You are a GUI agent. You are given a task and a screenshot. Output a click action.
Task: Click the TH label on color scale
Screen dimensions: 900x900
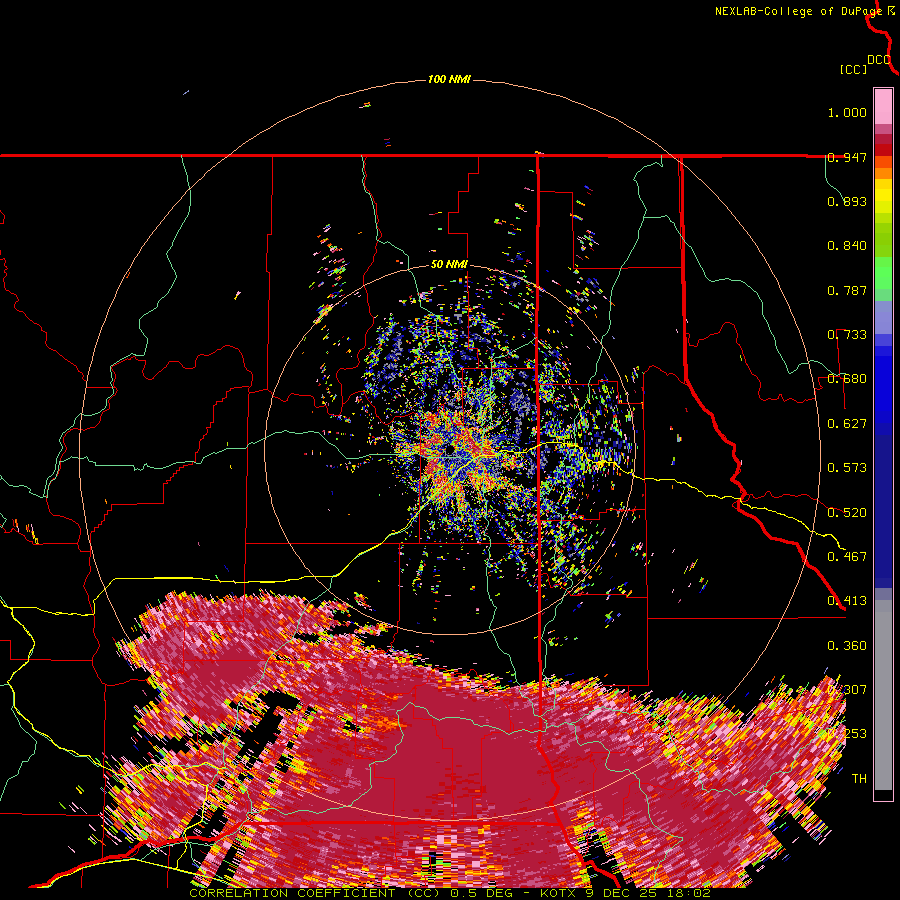pyautogui.click(x=859, y=779)
